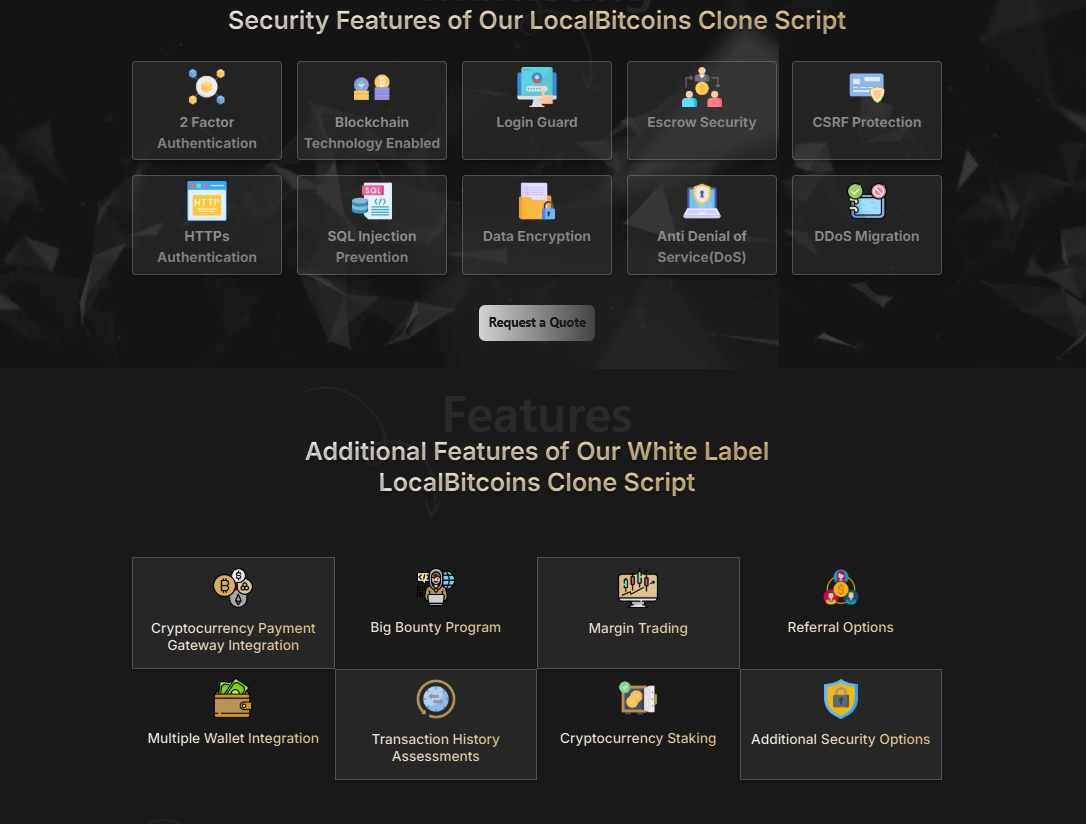Select the CSRF Protection icon
This screenshot has width=1086, height=824.
pyautogui.click(x=866, y=88)
